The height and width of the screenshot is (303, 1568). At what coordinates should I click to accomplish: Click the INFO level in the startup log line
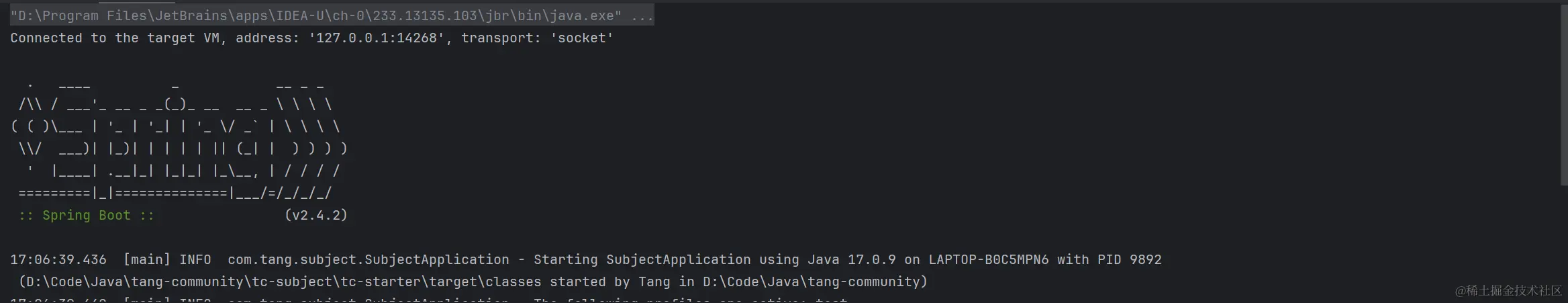(x=195, y=260)
